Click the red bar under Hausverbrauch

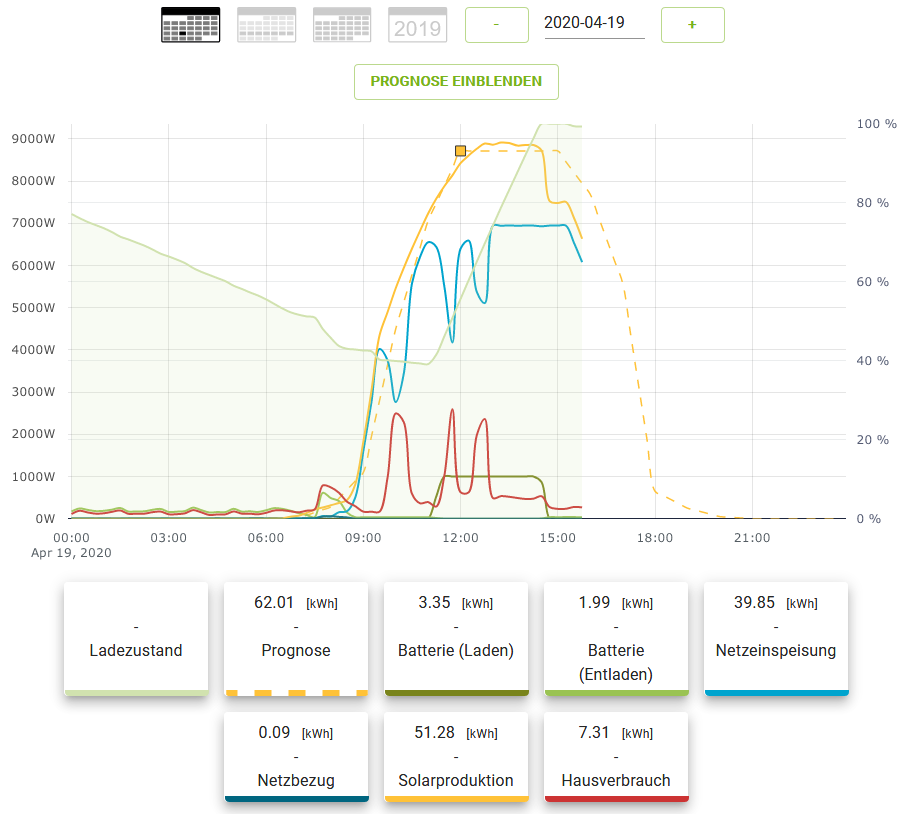click(x=616, y=799)
